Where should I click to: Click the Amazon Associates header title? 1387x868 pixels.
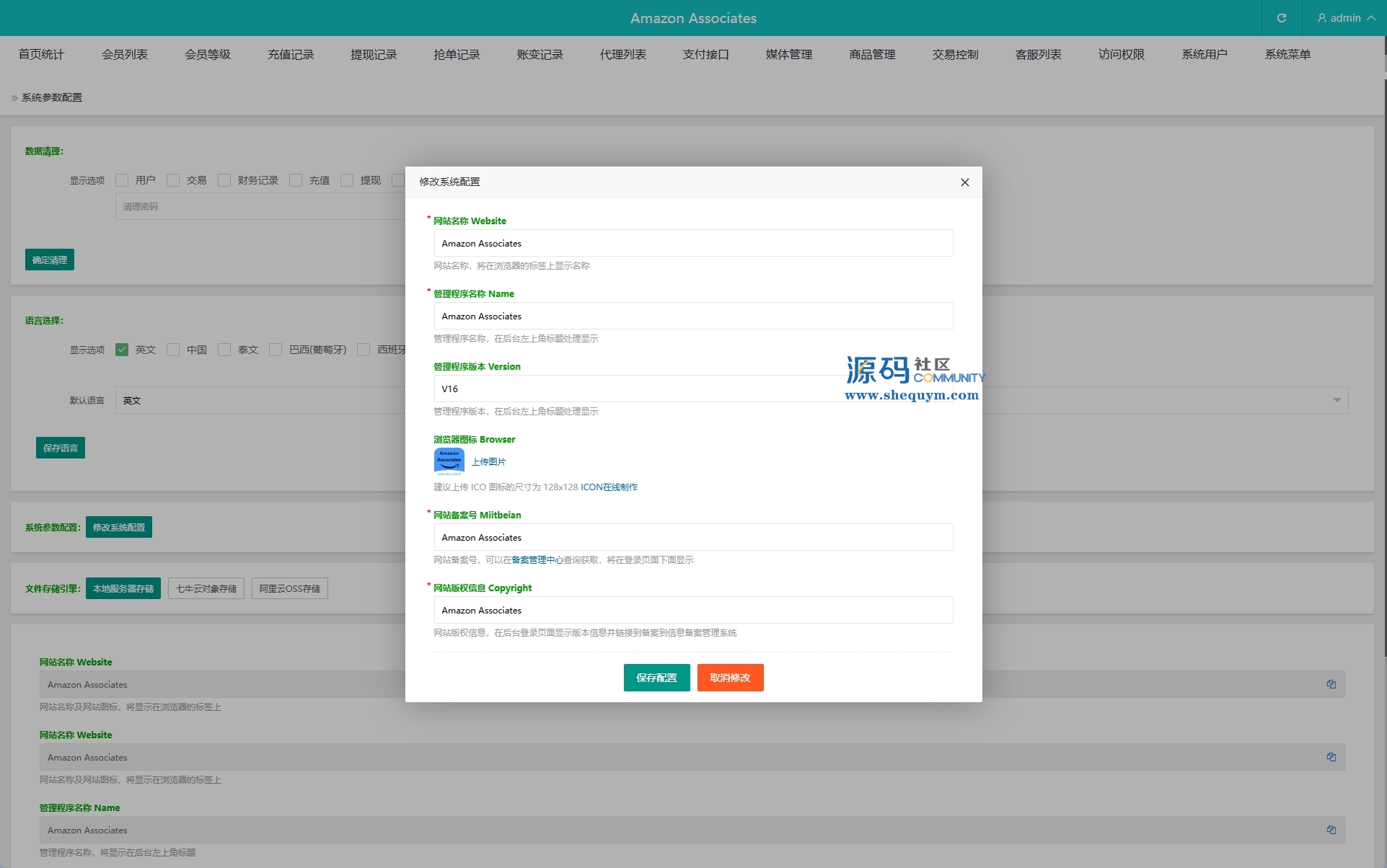[x=693, y=18]
